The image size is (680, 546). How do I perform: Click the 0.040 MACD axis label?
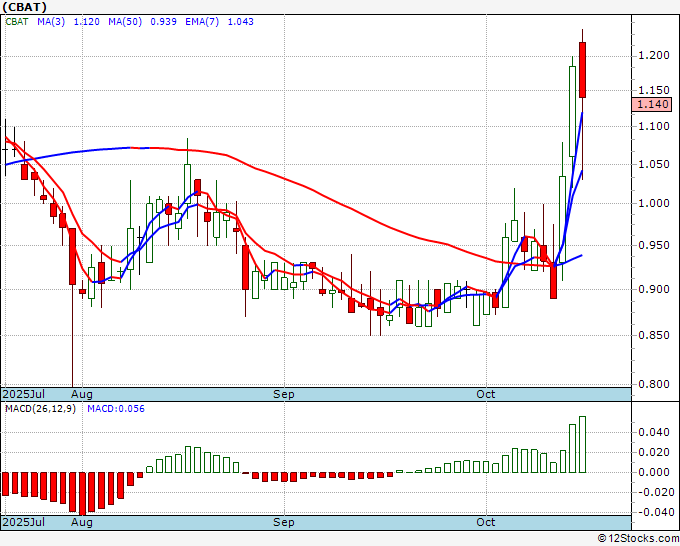654,432
